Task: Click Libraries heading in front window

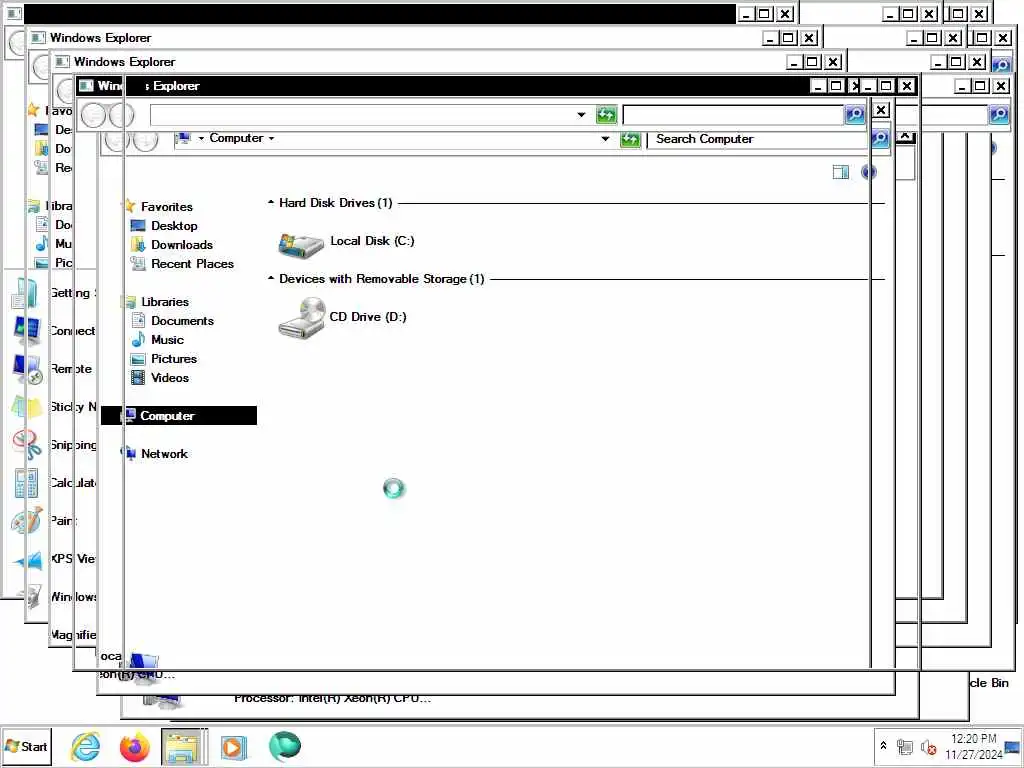Action: [x=165, y=302]
